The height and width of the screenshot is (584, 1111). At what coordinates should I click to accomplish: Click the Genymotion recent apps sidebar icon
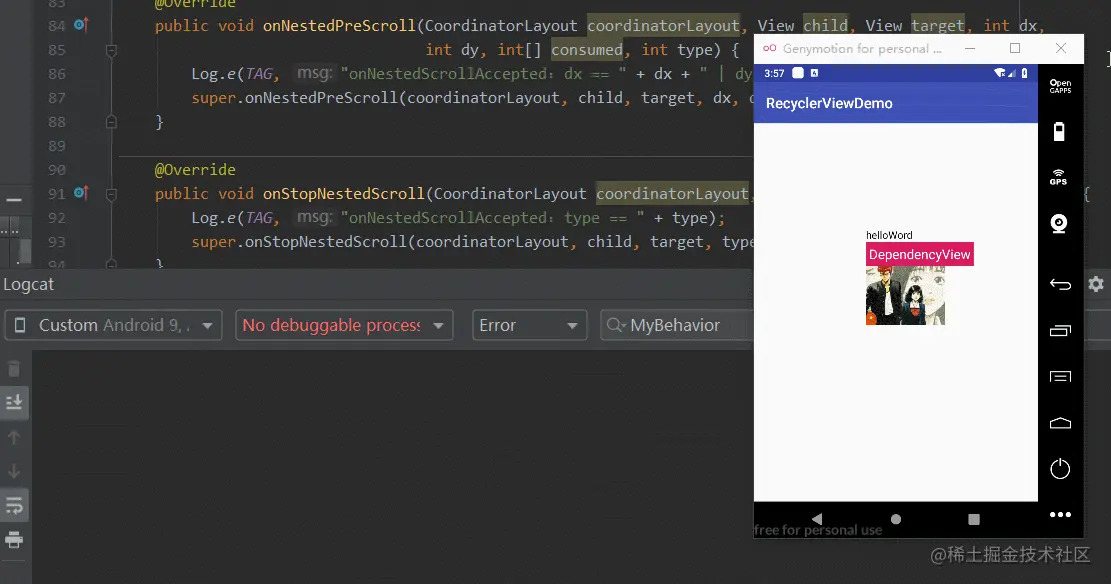click(1060, 330)
